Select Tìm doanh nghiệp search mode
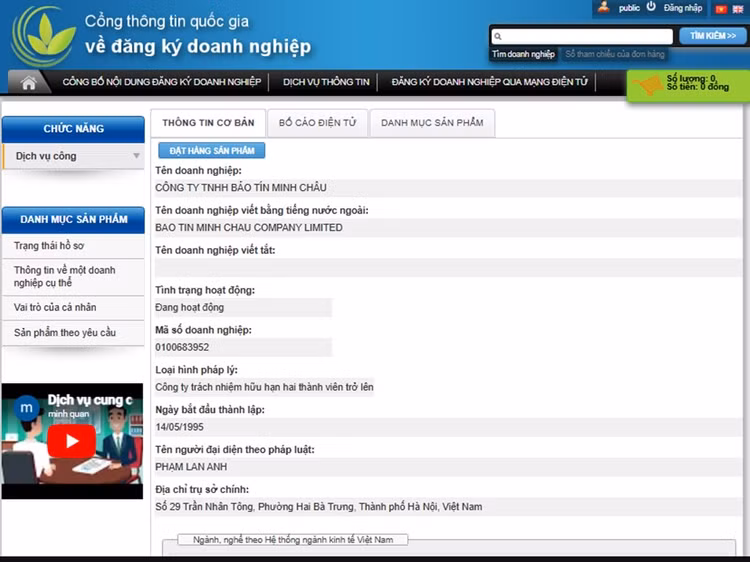This screenshot has height=562, width=750. click(522, 54)
